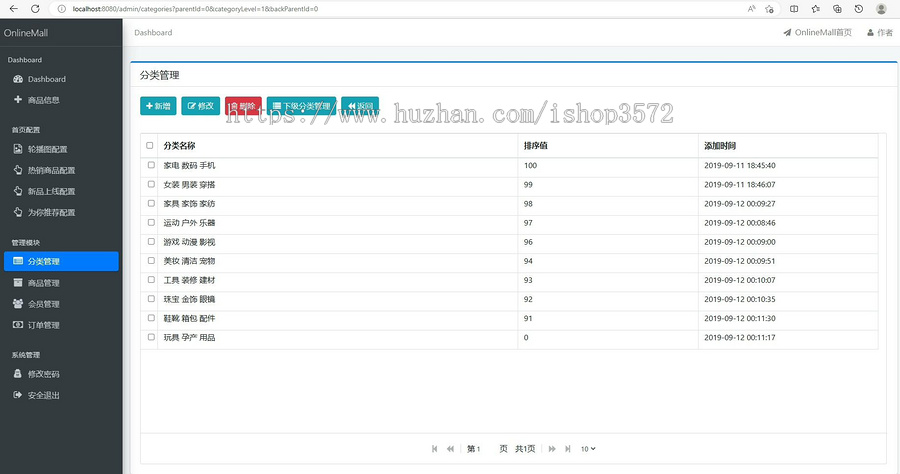
Task: Click the Dashboard breadcrumb in top bar
Action: (x=153, y=33)
